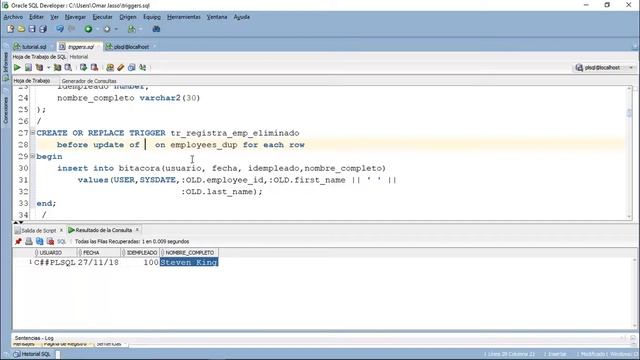Viewport: 640px width, 360px height.
Task: Click the New file icon in main toolbar
Action: (x=11, y=29)
